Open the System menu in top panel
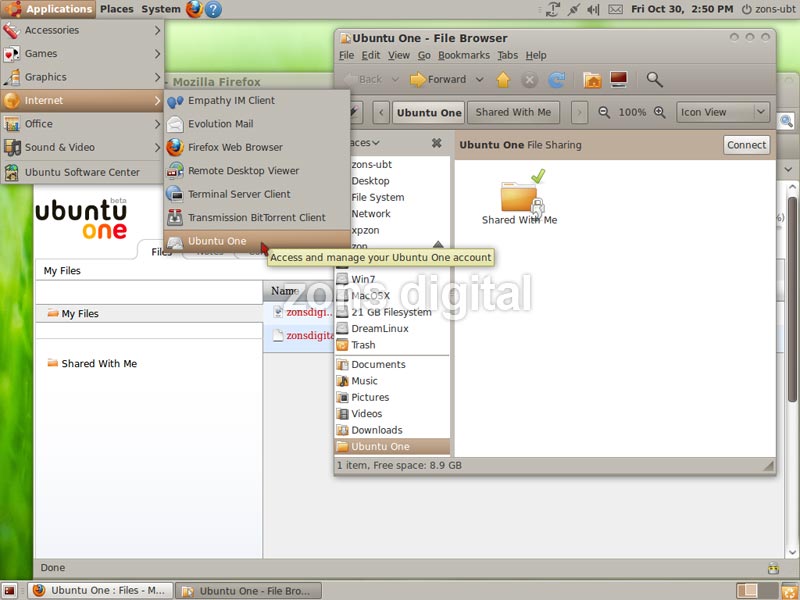 click(x=160, y=9)
